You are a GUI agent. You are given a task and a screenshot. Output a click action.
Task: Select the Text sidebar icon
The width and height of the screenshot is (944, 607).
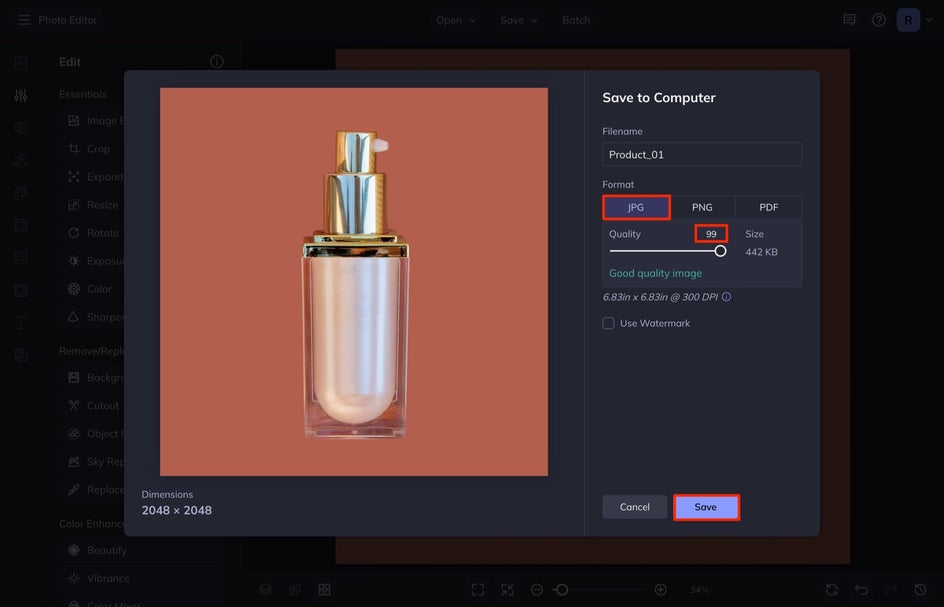pyautogui.click(x=21, y=323)
